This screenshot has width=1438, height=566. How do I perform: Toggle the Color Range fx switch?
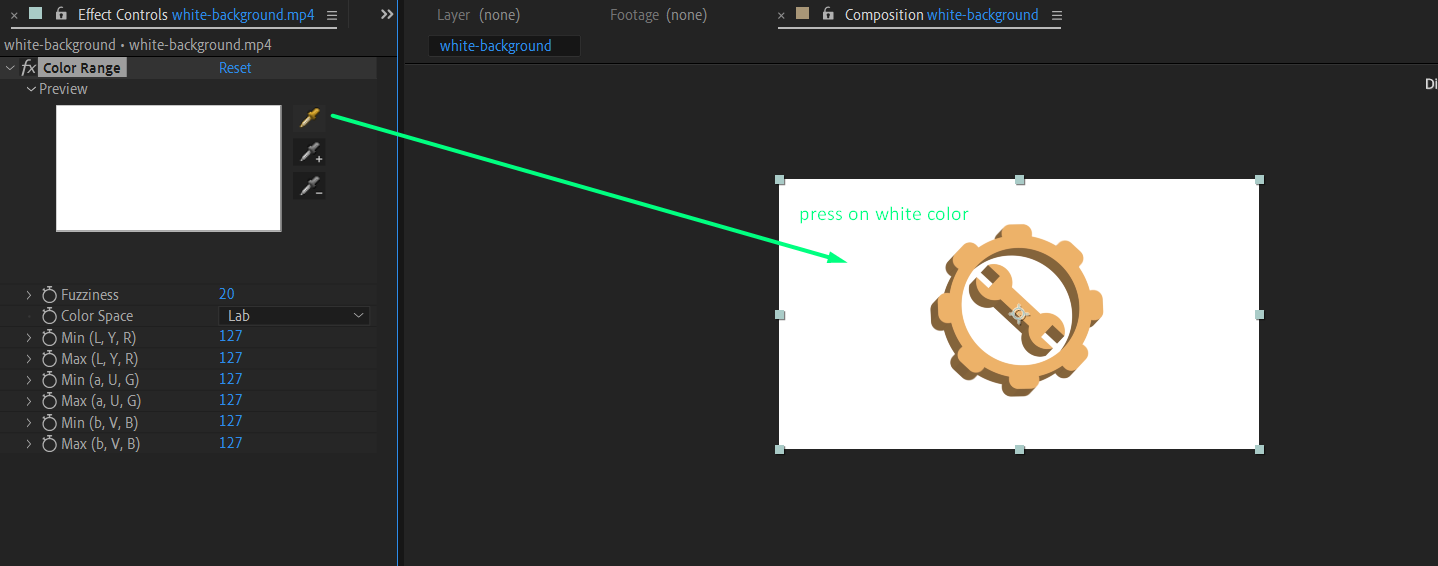pyautogui.click(x=28, y=68)
